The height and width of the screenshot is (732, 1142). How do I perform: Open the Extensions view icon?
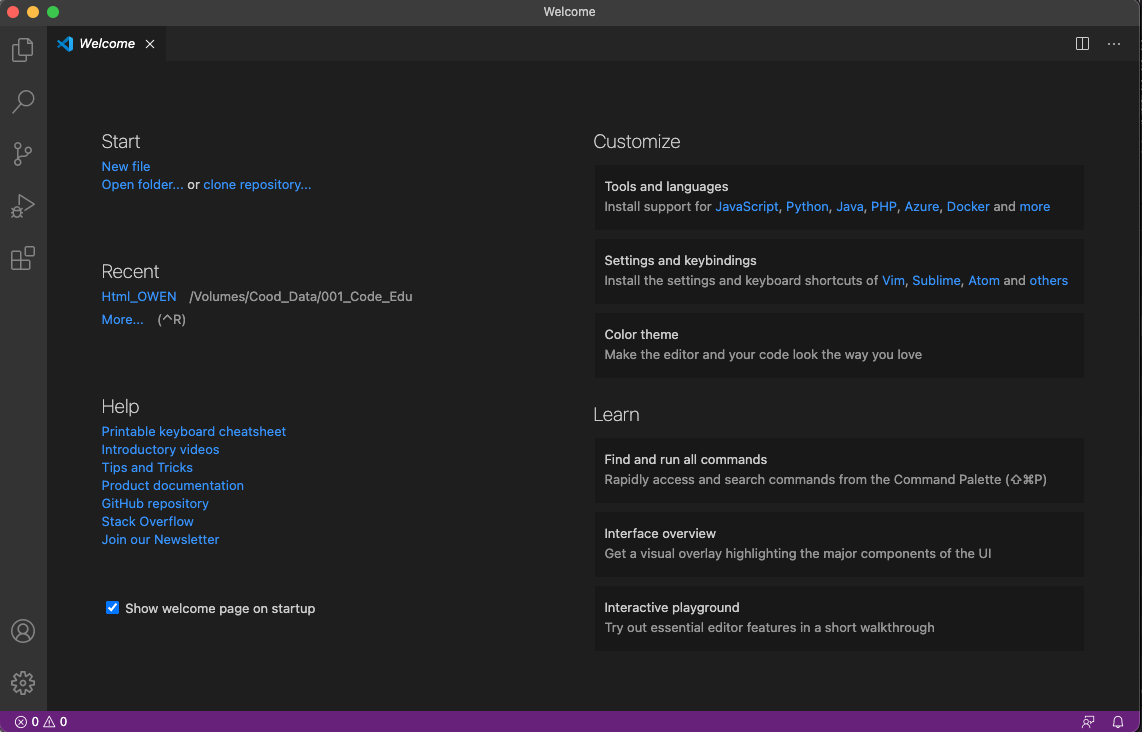point(23,259)
